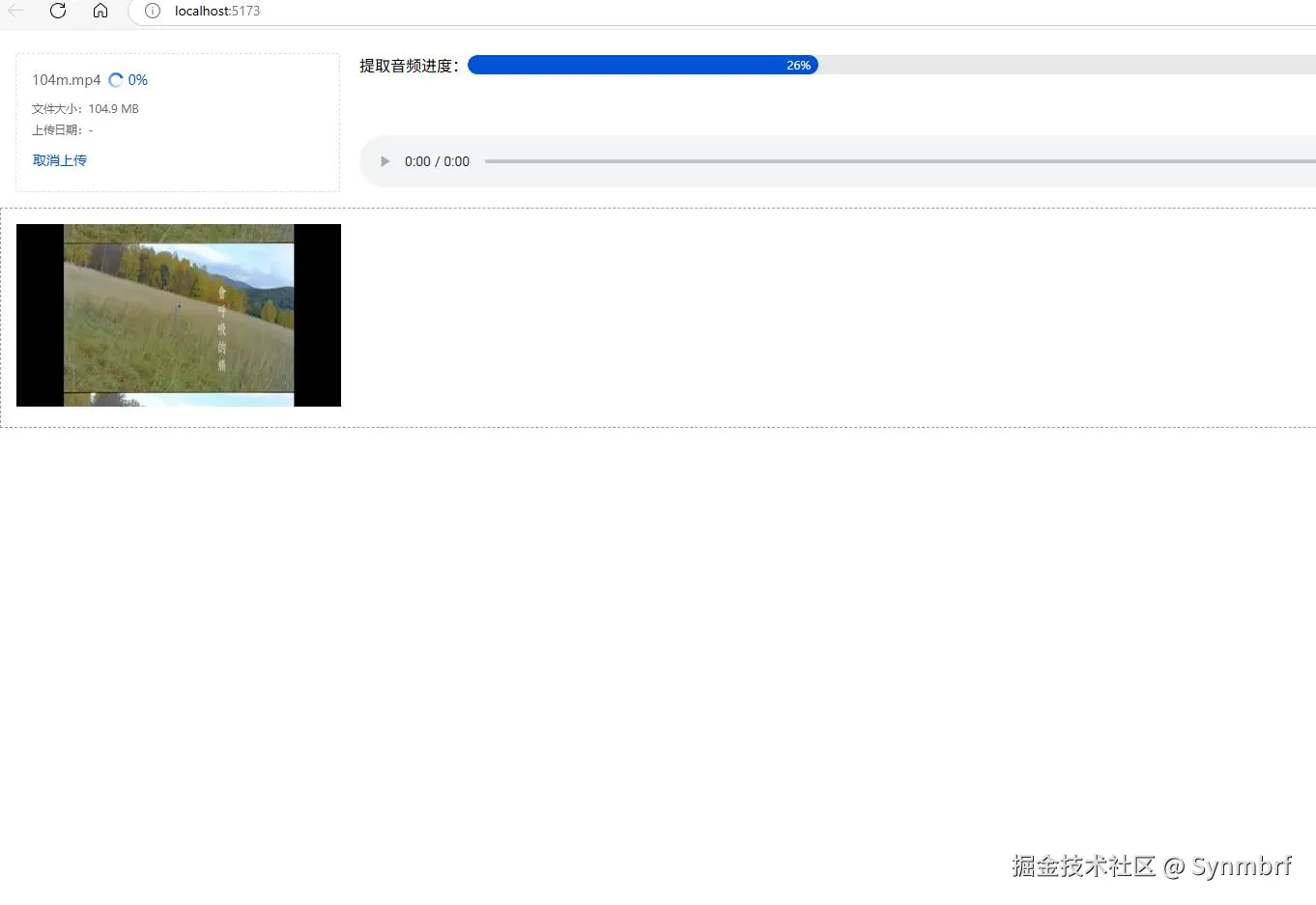Click the browser Home icon
1316x905 pixels.
(100, 12)
